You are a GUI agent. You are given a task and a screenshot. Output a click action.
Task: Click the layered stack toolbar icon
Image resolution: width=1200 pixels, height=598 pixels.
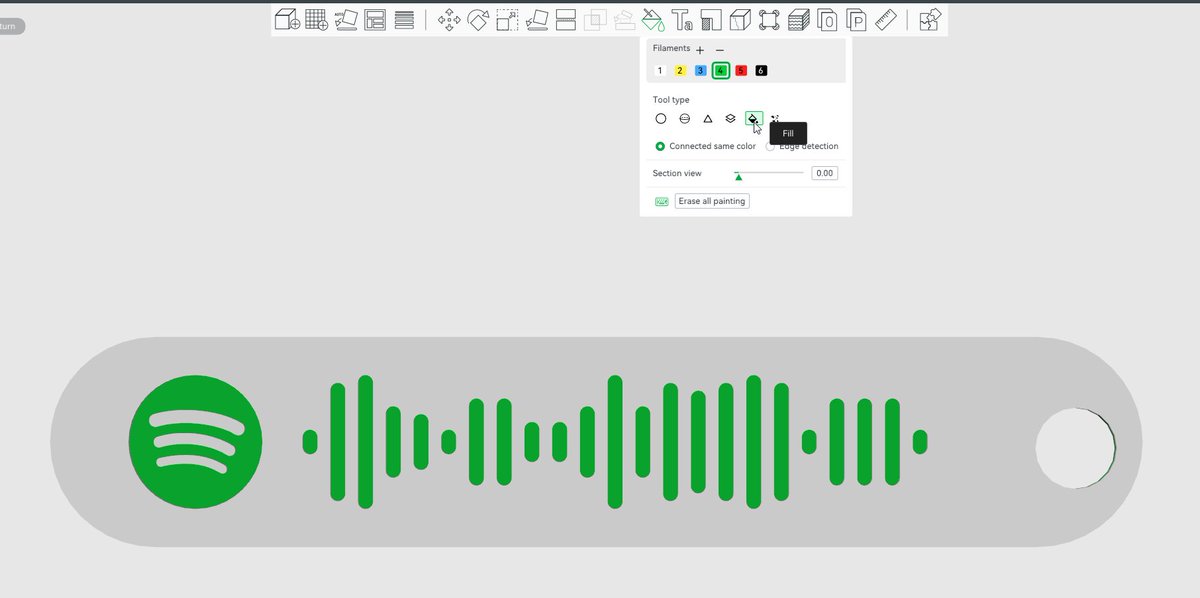click(x=798, y=20)
